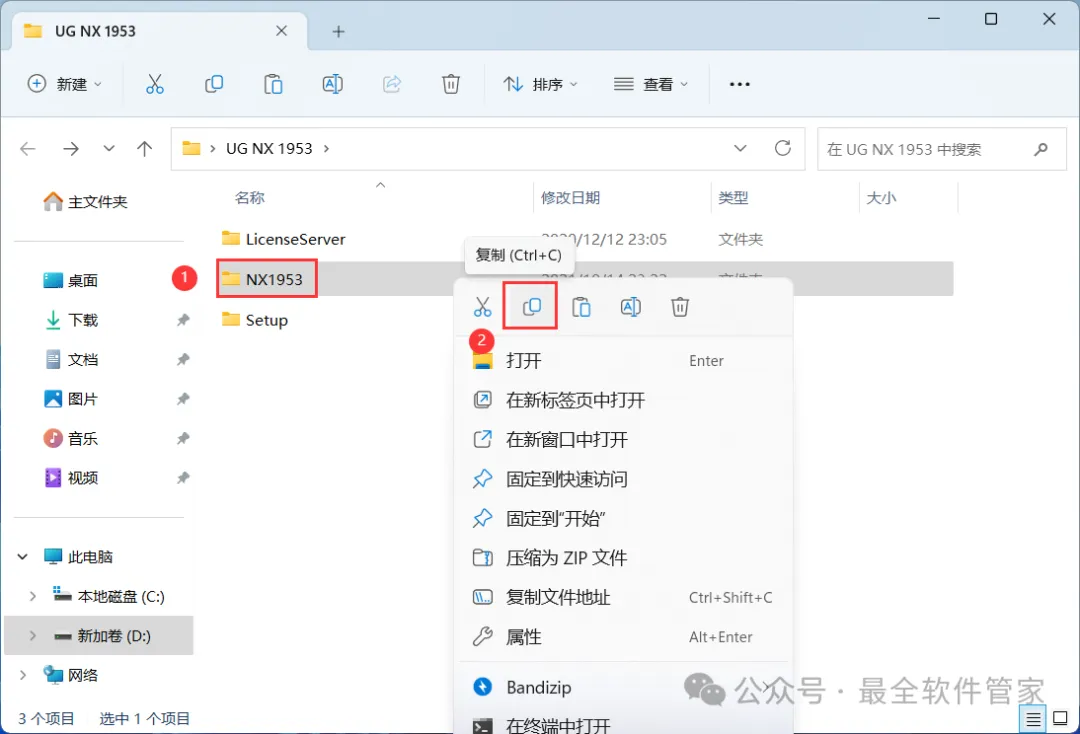The width and height of the screenshot is (1080, 734).
Task: Go back with the left arrow button
Action: [28, 148]
